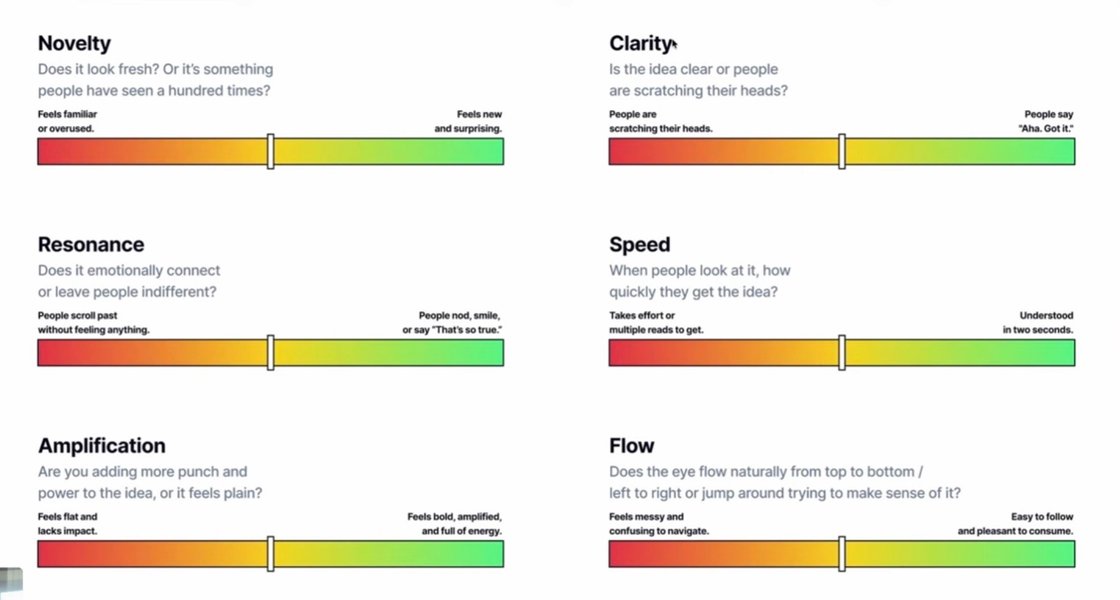Click the Amplification slider handle
The image size is (1120, 600).
(x=271, y=553)
